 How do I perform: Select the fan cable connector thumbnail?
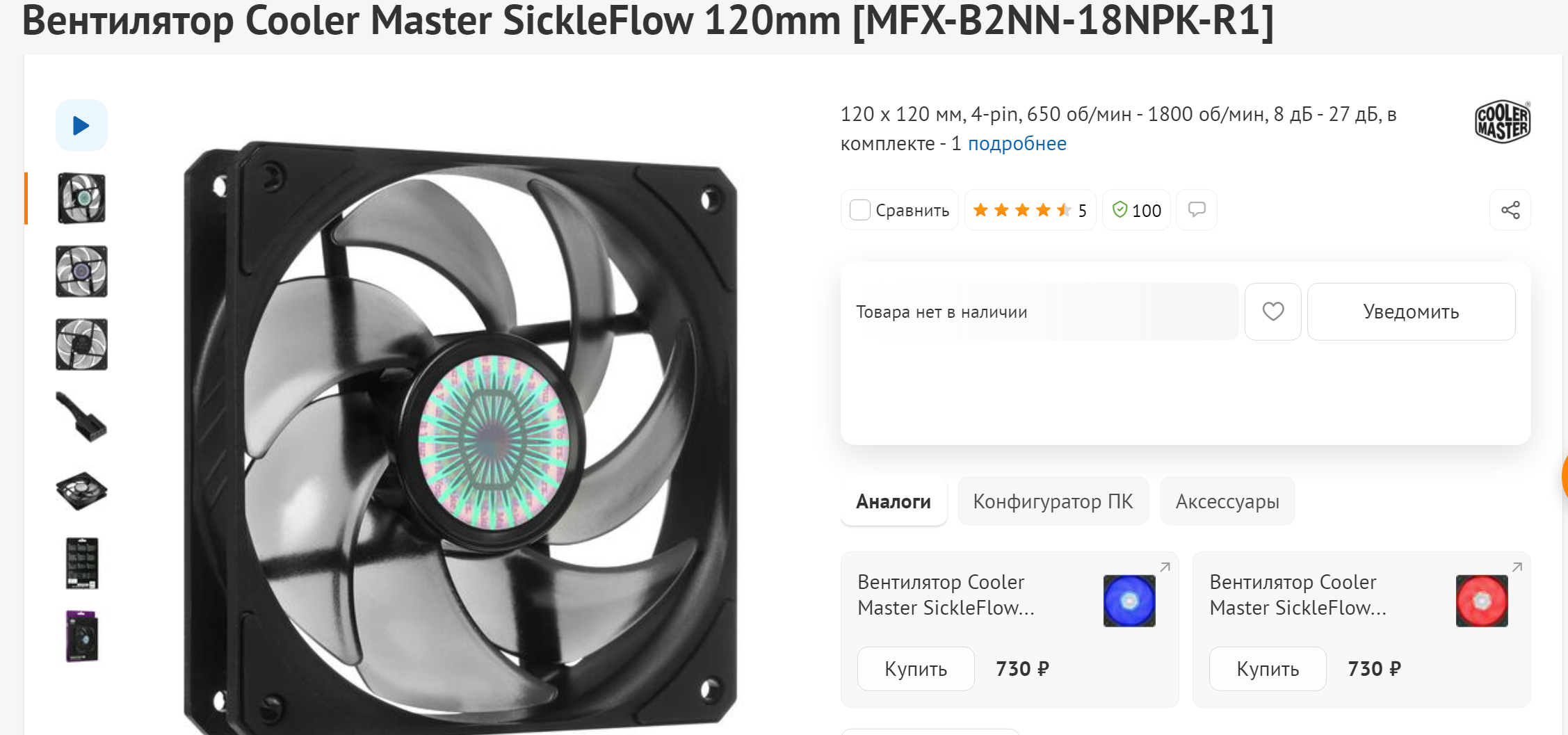[81, 417]
